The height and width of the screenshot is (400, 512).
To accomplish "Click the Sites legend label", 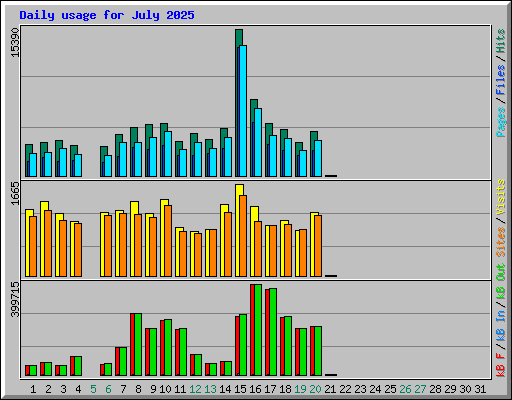I will coord(501,242).
